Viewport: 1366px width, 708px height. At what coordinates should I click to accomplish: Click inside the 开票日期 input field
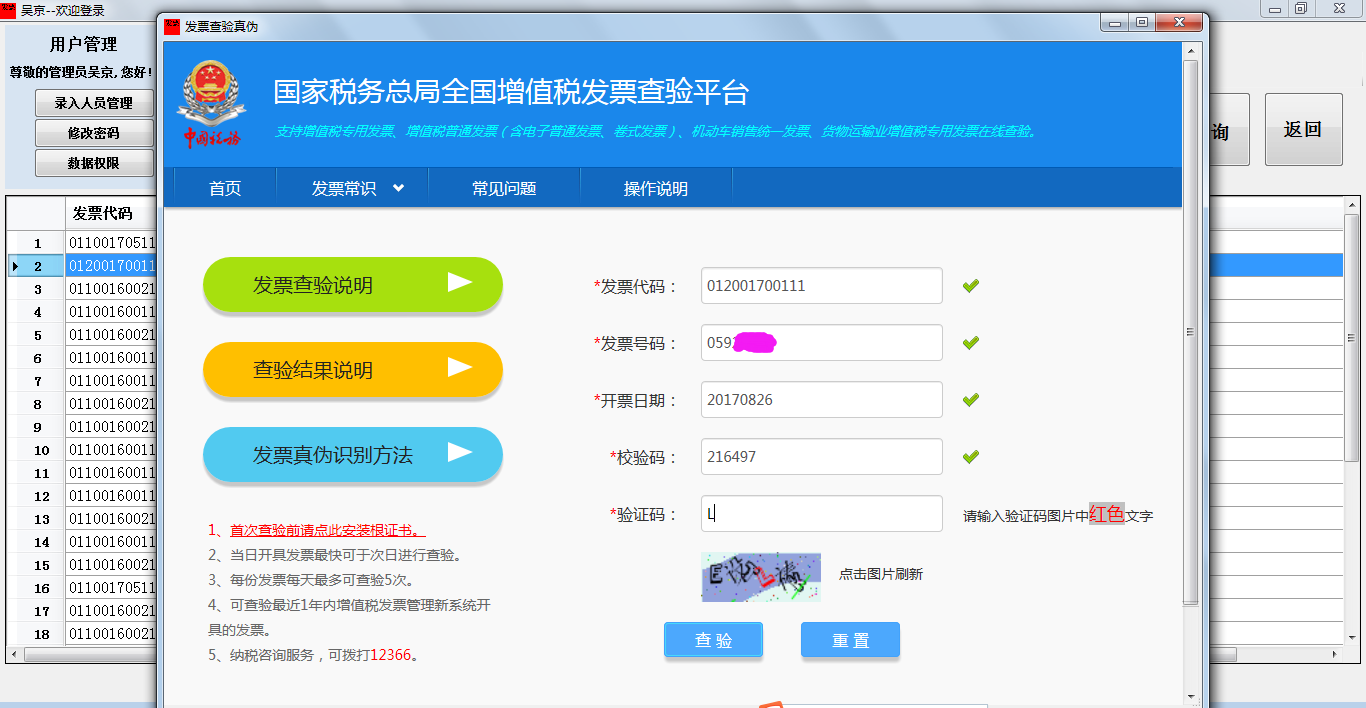click(822, 400)
